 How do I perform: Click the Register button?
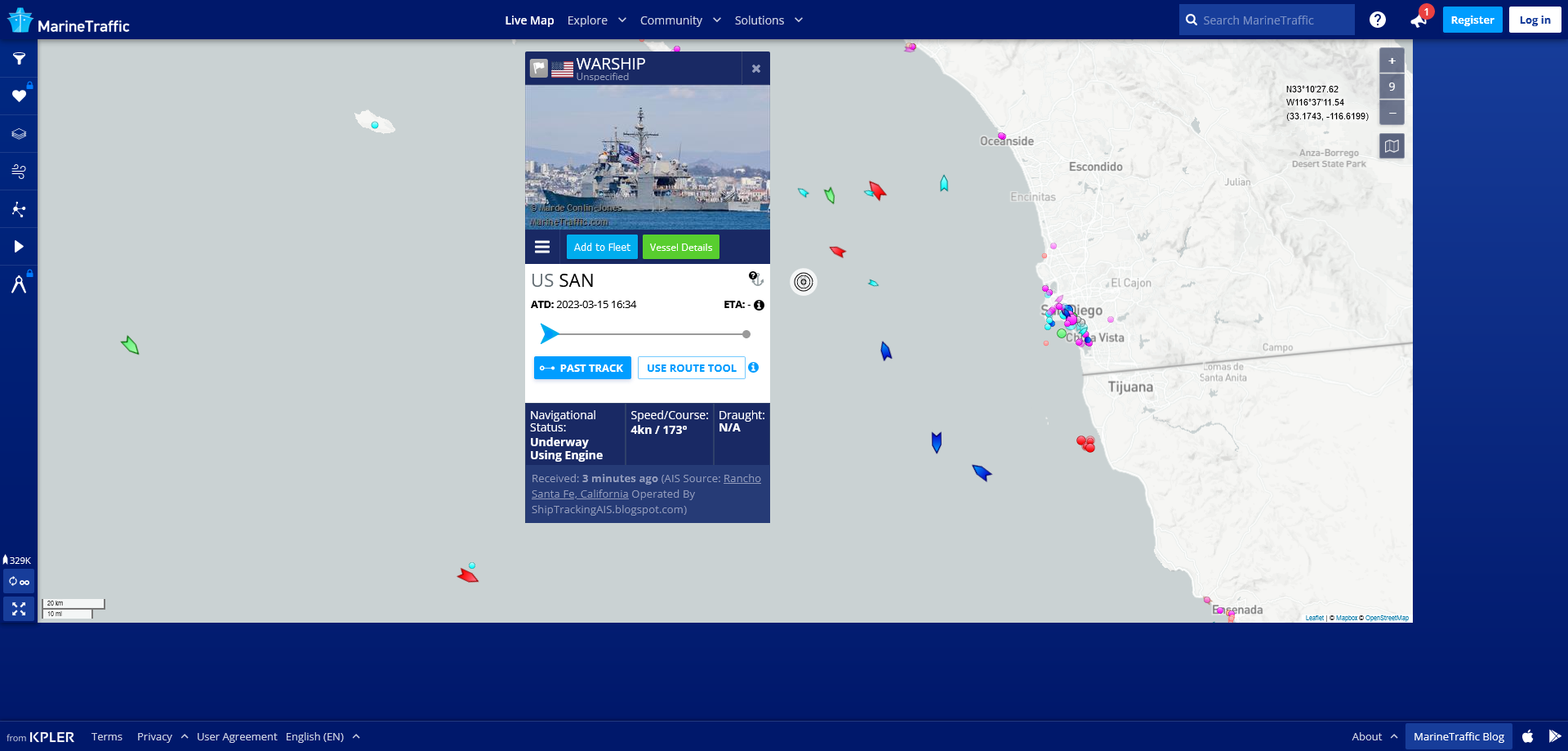[x=1472, y=20]
